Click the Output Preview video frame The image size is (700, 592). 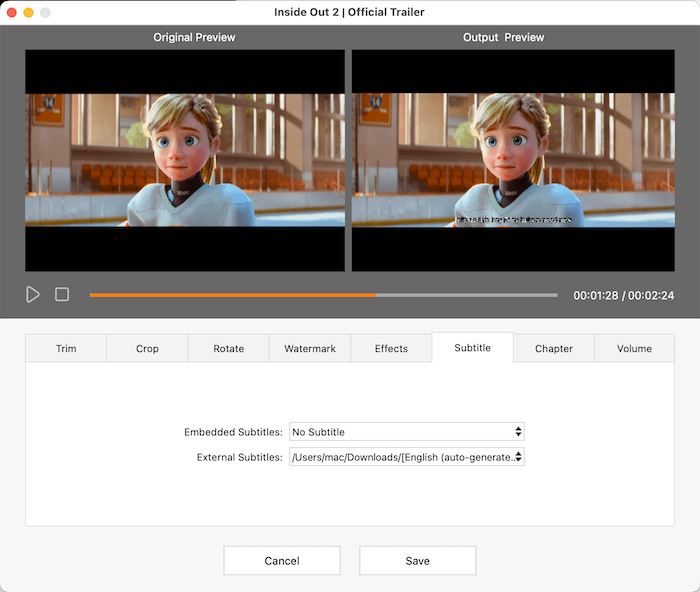point(512,160)
